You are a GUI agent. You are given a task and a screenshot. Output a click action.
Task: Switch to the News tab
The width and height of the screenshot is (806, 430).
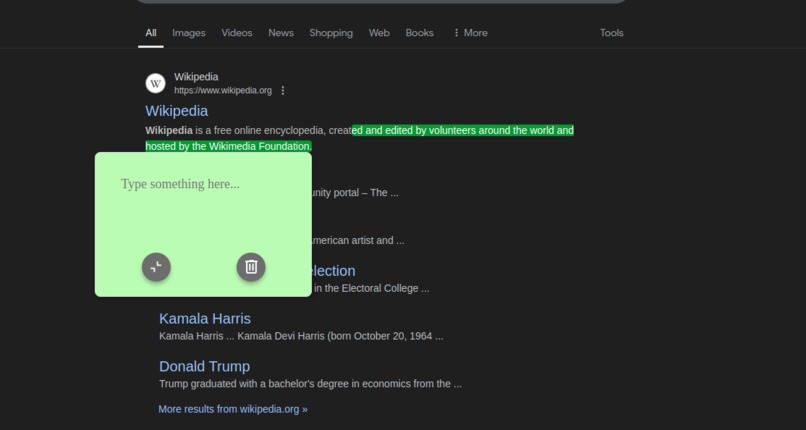(281, 33)
